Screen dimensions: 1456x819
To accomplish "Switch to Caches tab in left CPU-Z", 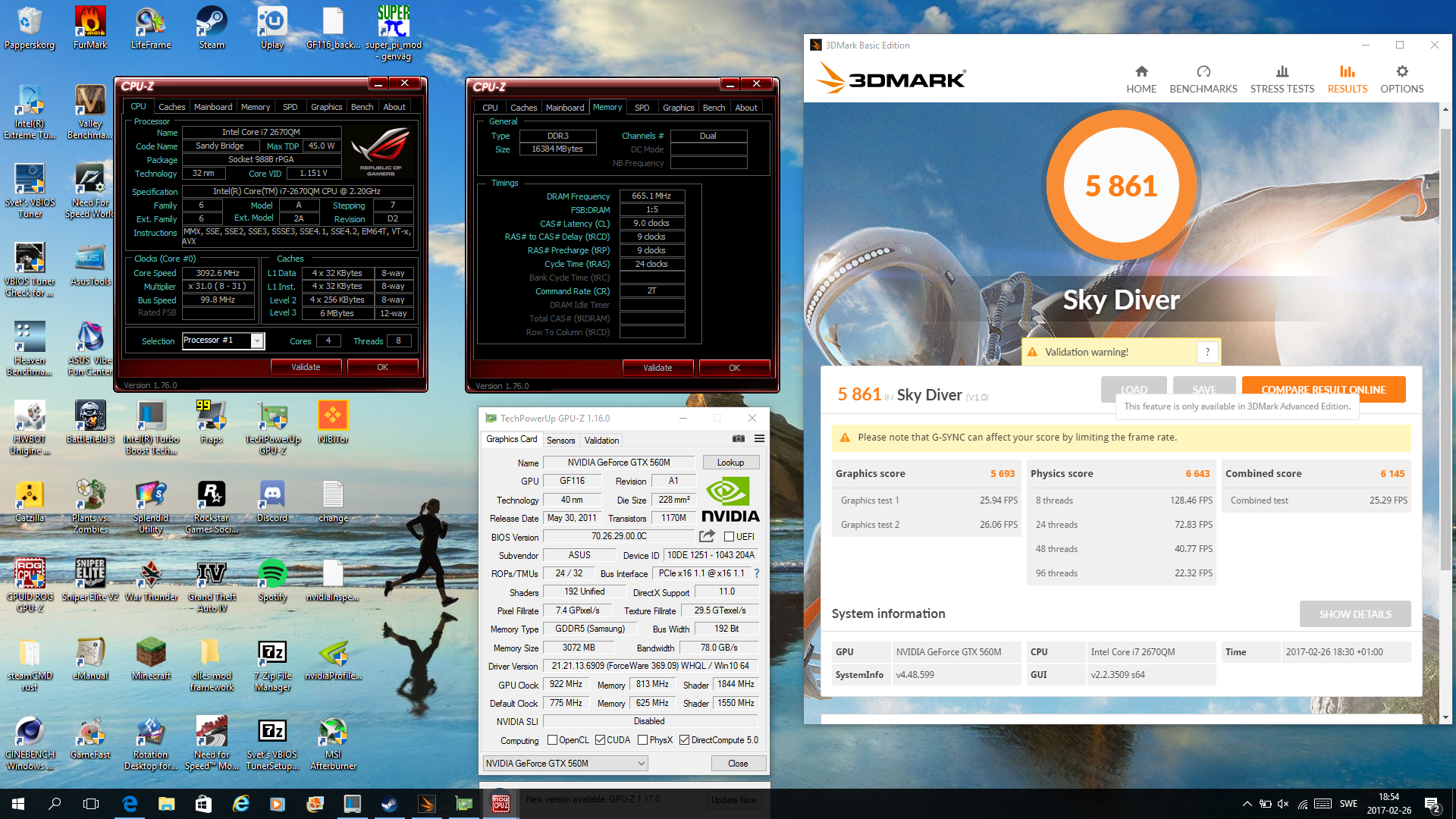I will [x=171, y=107].
